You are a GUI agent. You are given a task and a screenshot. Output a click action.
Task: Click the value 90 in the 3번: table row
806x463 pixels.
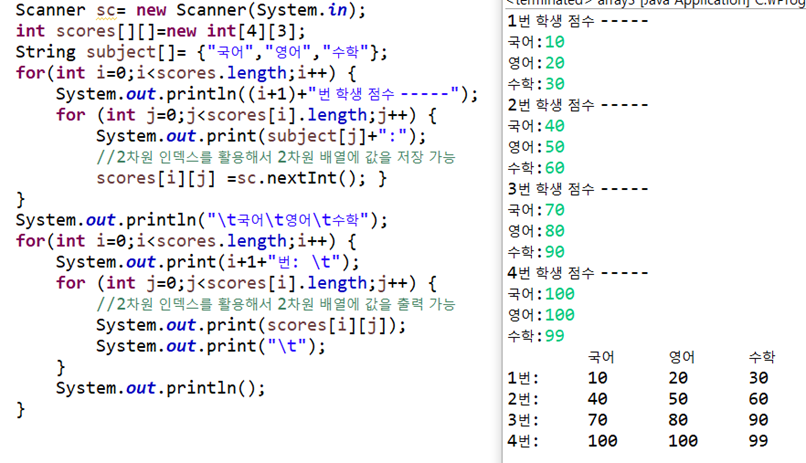coord(759,420)
